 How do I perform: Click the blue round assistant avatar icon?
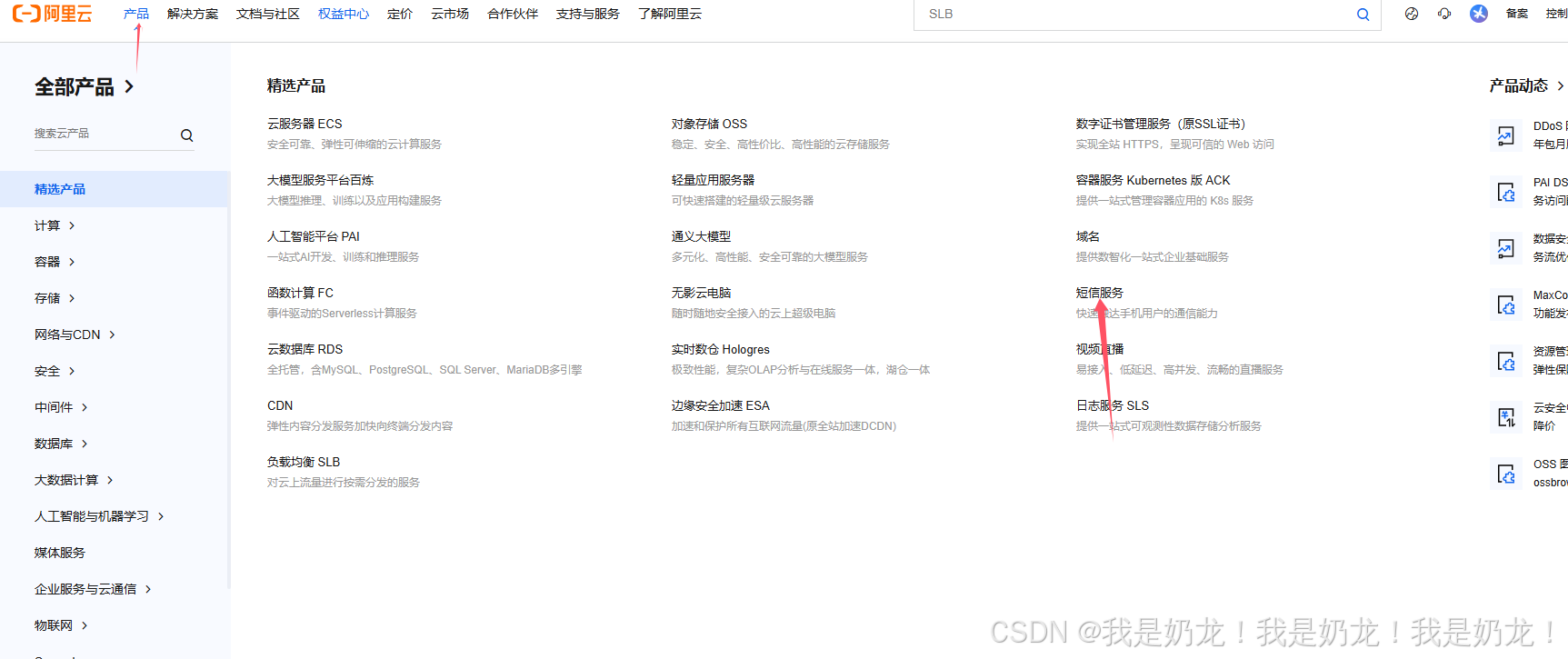1479,14
